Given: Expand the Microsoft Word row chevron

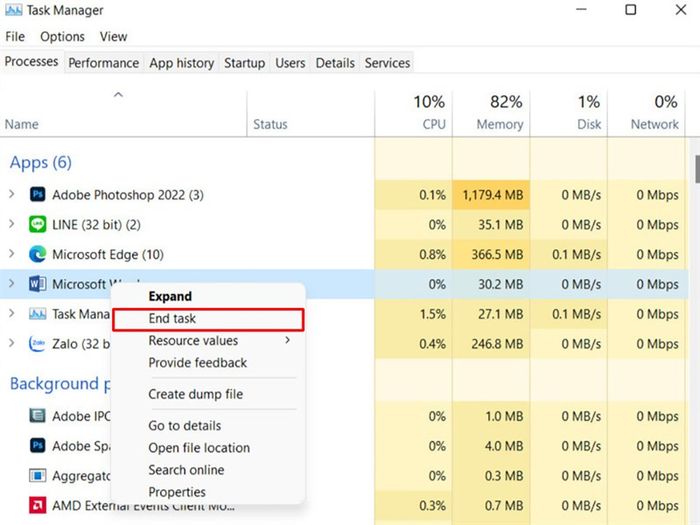Looking at the screenshot, I should pyautogui.click(x=12, y=283).
